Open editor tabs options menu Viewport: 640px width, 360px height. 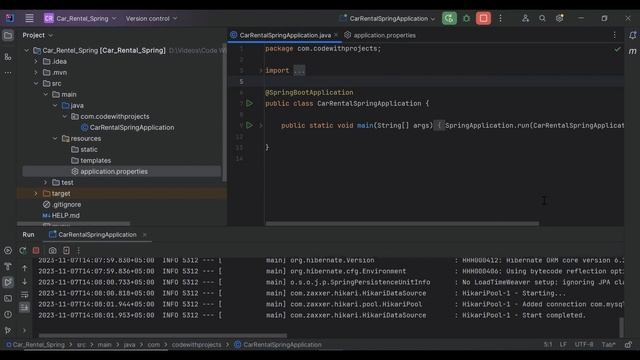coord(615,36)
